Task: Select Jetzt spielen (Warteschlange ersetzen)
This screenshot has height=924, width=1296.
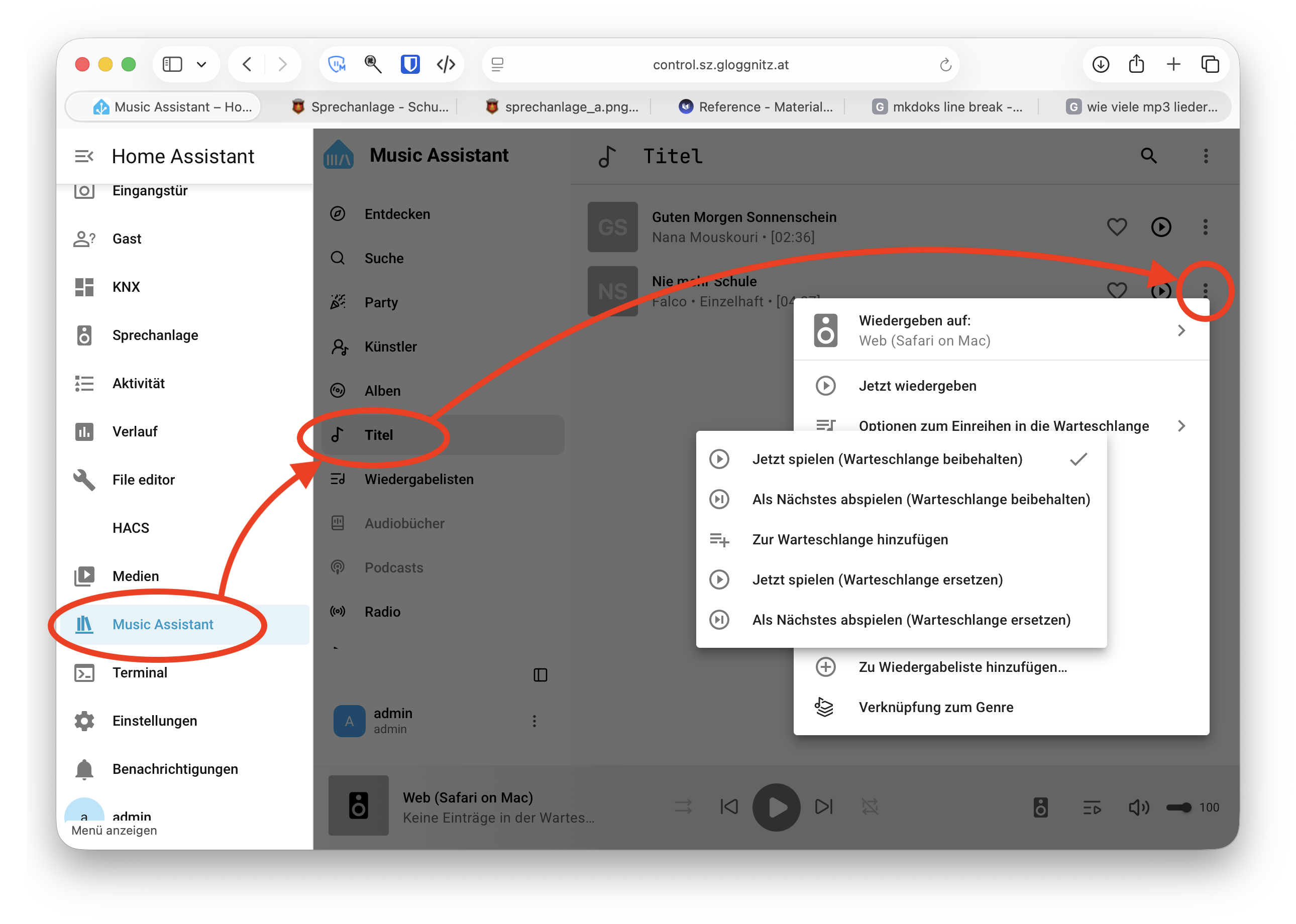Action: coord(901,579)
